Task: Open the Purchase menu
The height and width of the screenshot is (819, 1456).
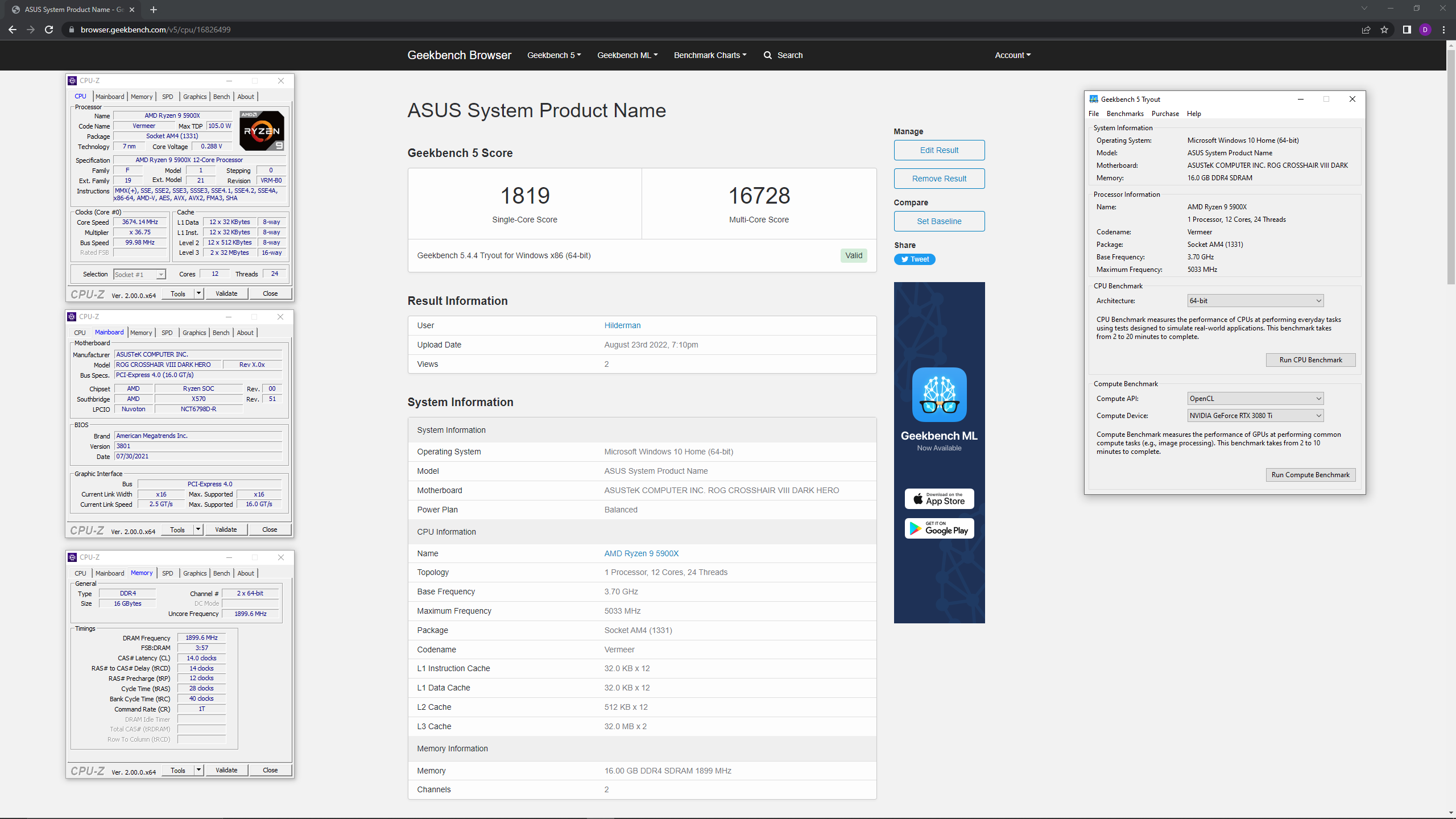Action: click(x=1165, y=114)
